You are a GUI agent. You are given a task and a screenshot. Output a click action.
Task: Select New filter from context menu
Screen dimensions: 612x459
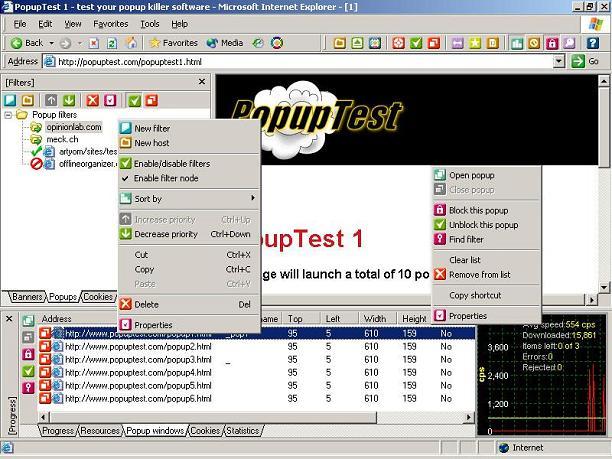click(x=189, y=128)
